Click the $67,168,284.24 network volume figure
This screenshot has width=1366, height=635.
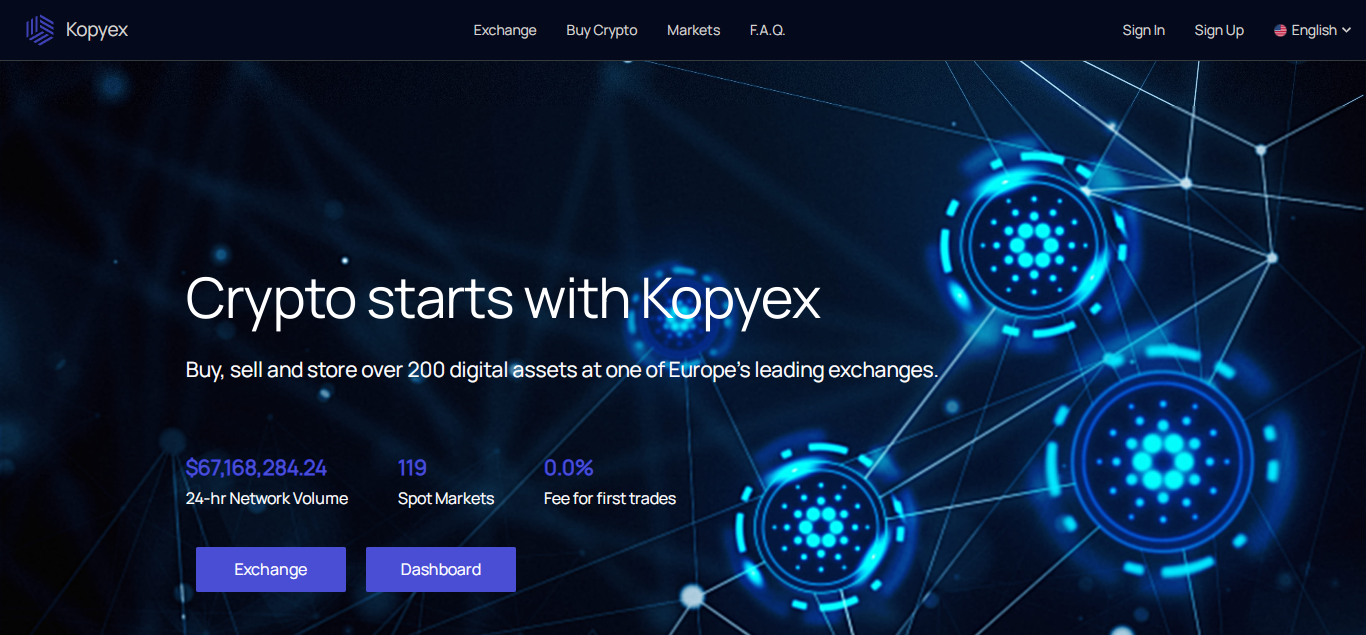coord(256,468)
